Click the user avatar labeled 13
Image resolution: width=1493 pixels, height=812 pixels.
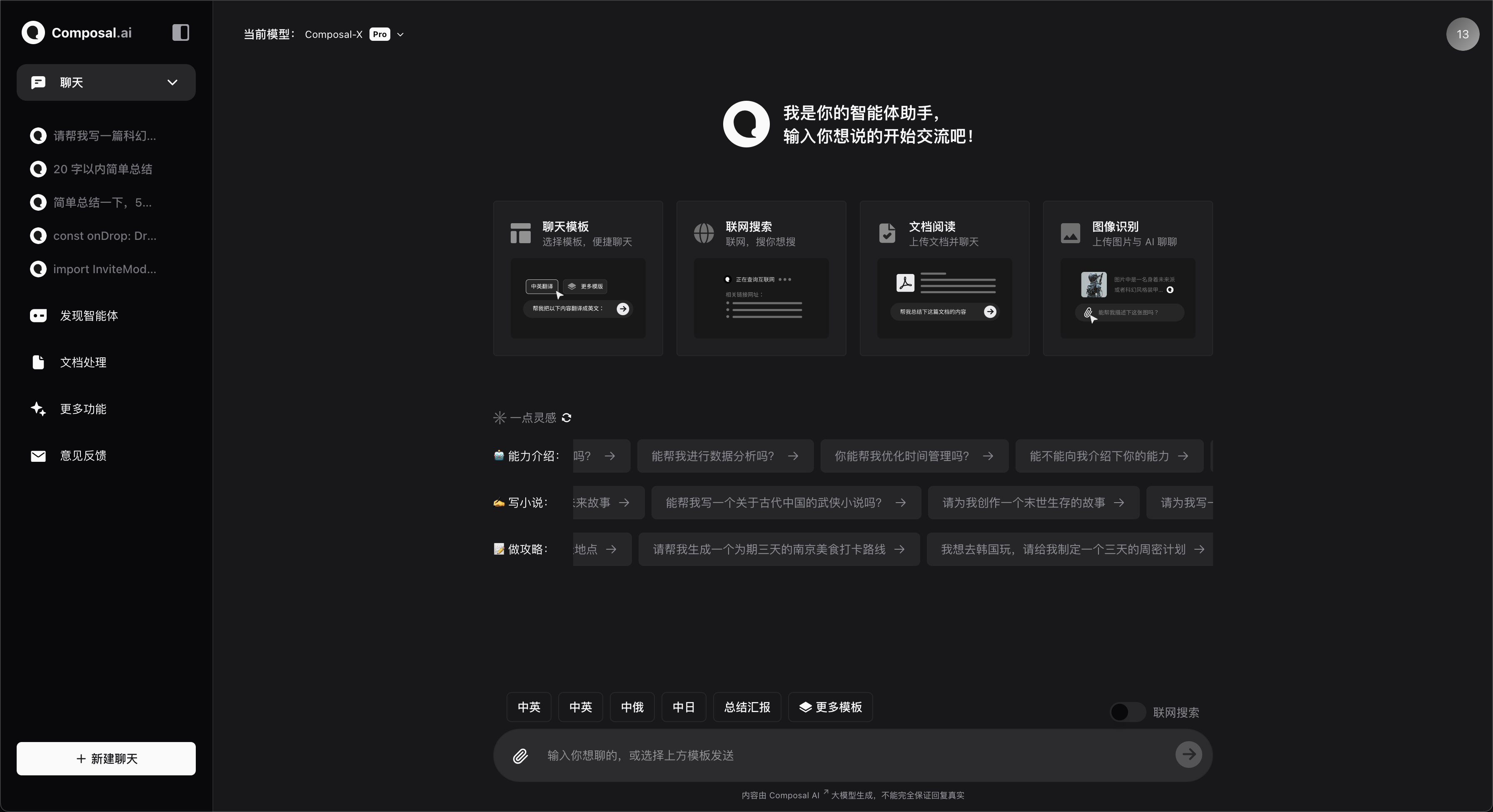(1462, 34)
